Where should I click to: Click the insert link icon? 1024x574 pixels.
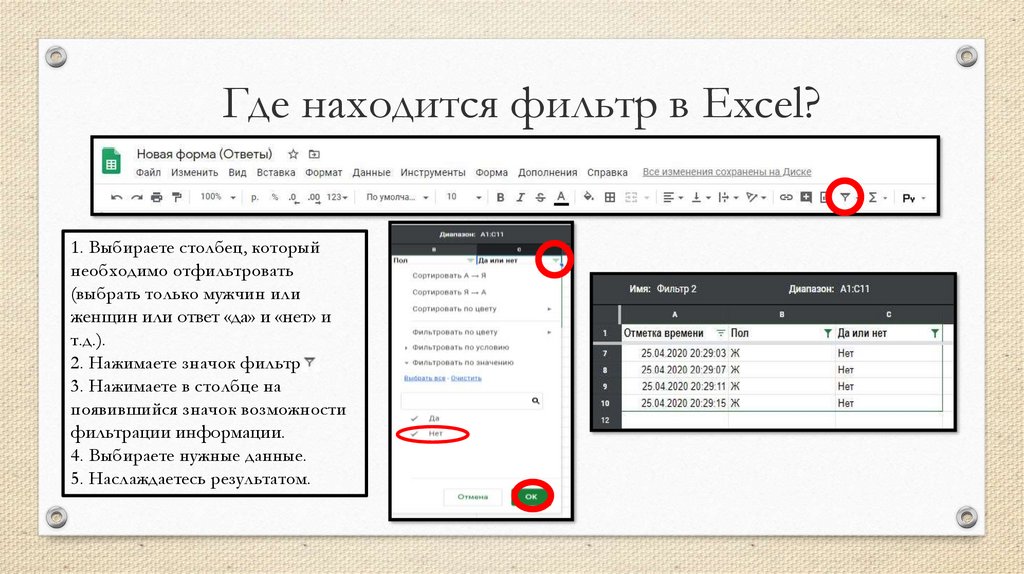click(x=786, y=197)
